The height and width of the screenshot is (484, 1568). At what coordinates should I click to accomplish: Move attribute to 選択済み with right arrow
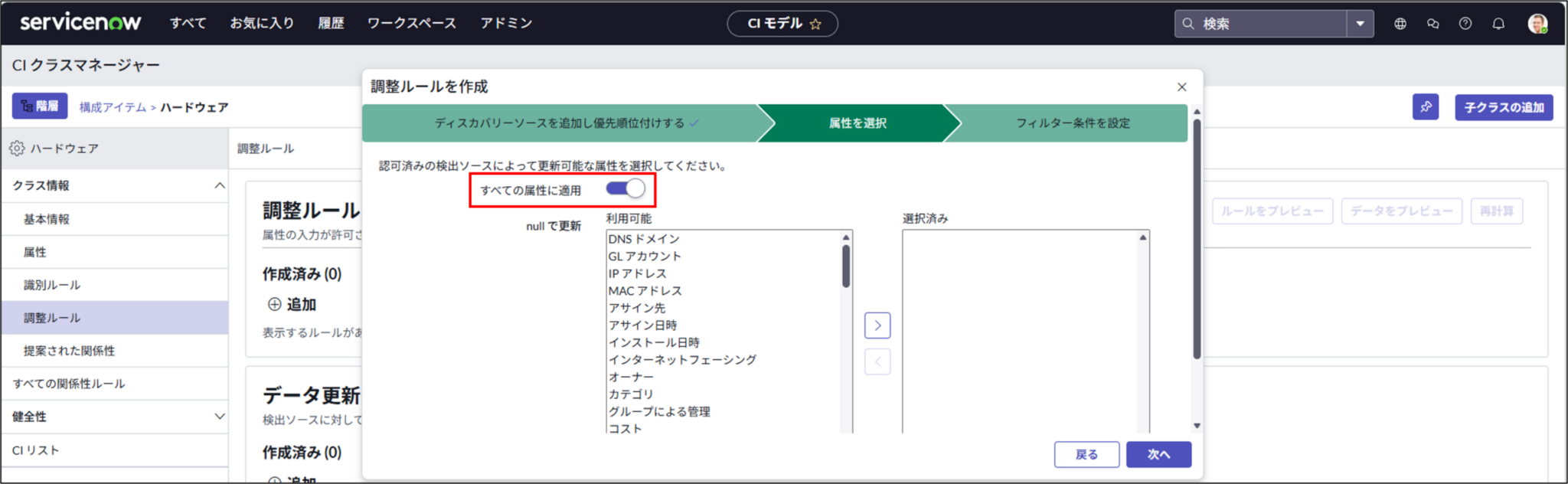[877, 325]
